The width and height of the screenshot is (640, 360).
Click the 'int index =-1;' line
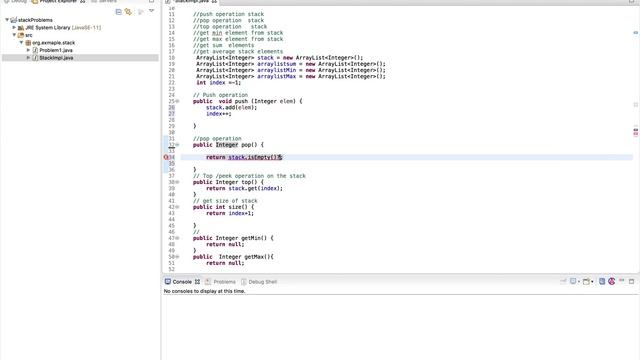(x=219, y=82)
